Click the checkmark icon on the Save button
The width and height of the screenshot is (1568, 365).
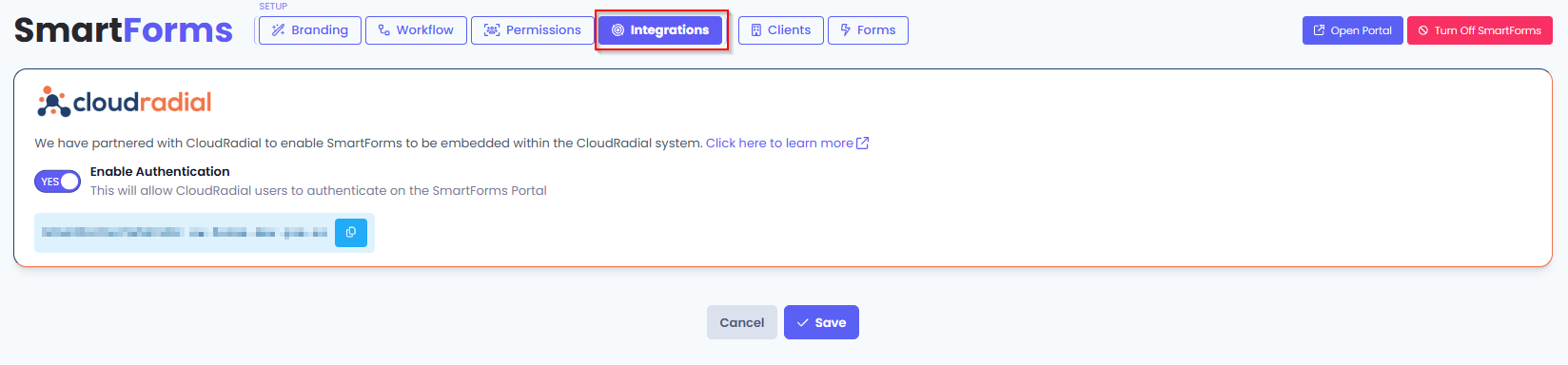[x=803, y=323]
